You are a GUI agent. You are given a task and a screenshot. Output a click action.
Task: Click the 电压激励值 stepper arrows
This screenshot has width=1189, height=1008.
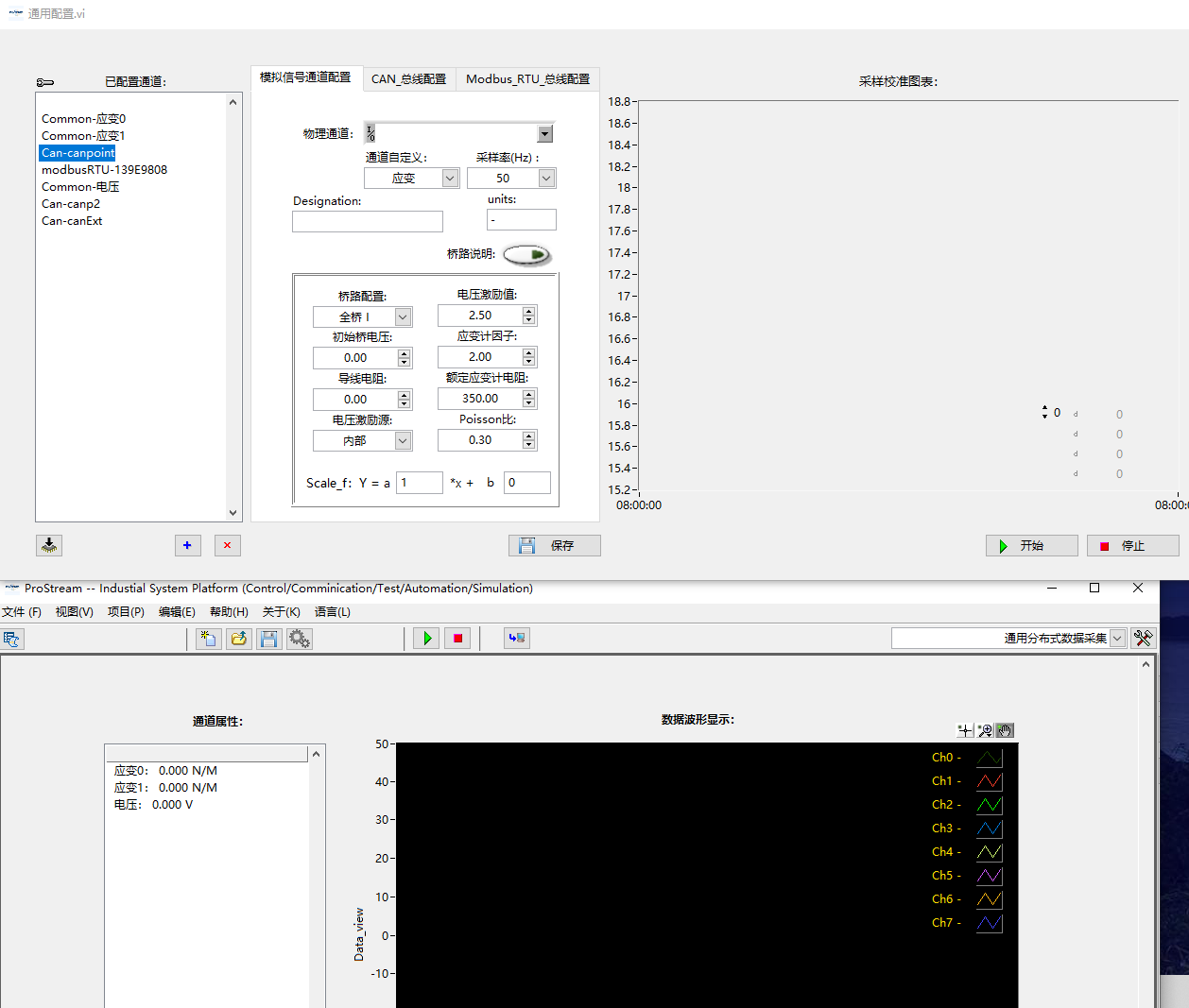tap(529, 316)
